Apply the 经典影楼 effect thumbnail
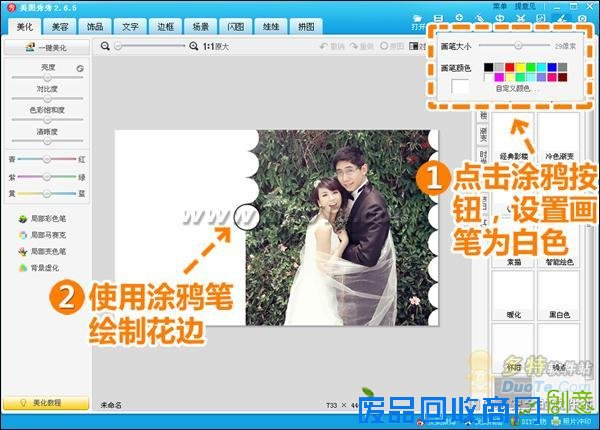The image size is (600, 430). [x=511, y=138]
